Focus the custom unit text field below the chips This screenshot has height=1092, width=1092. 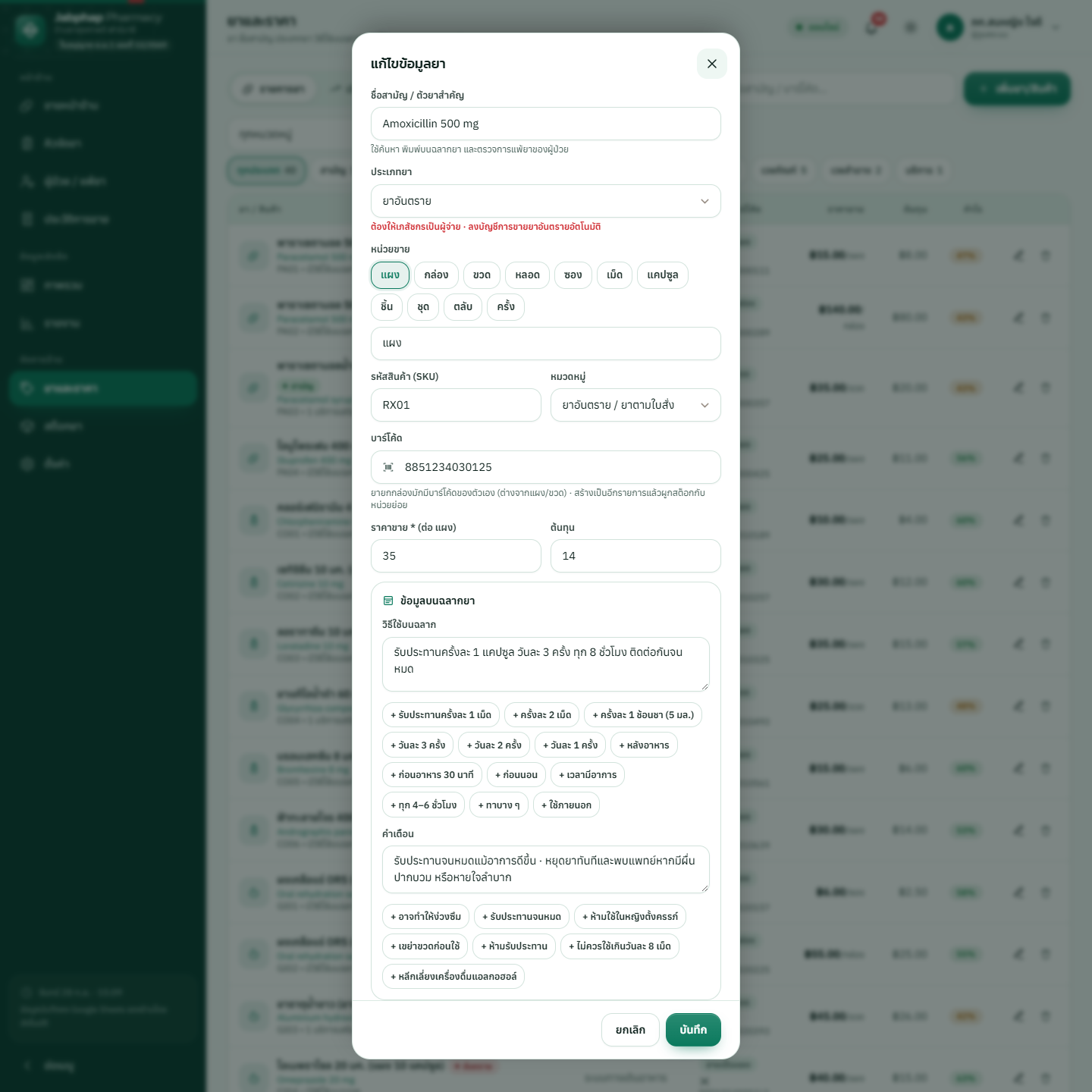coord(546,344)
